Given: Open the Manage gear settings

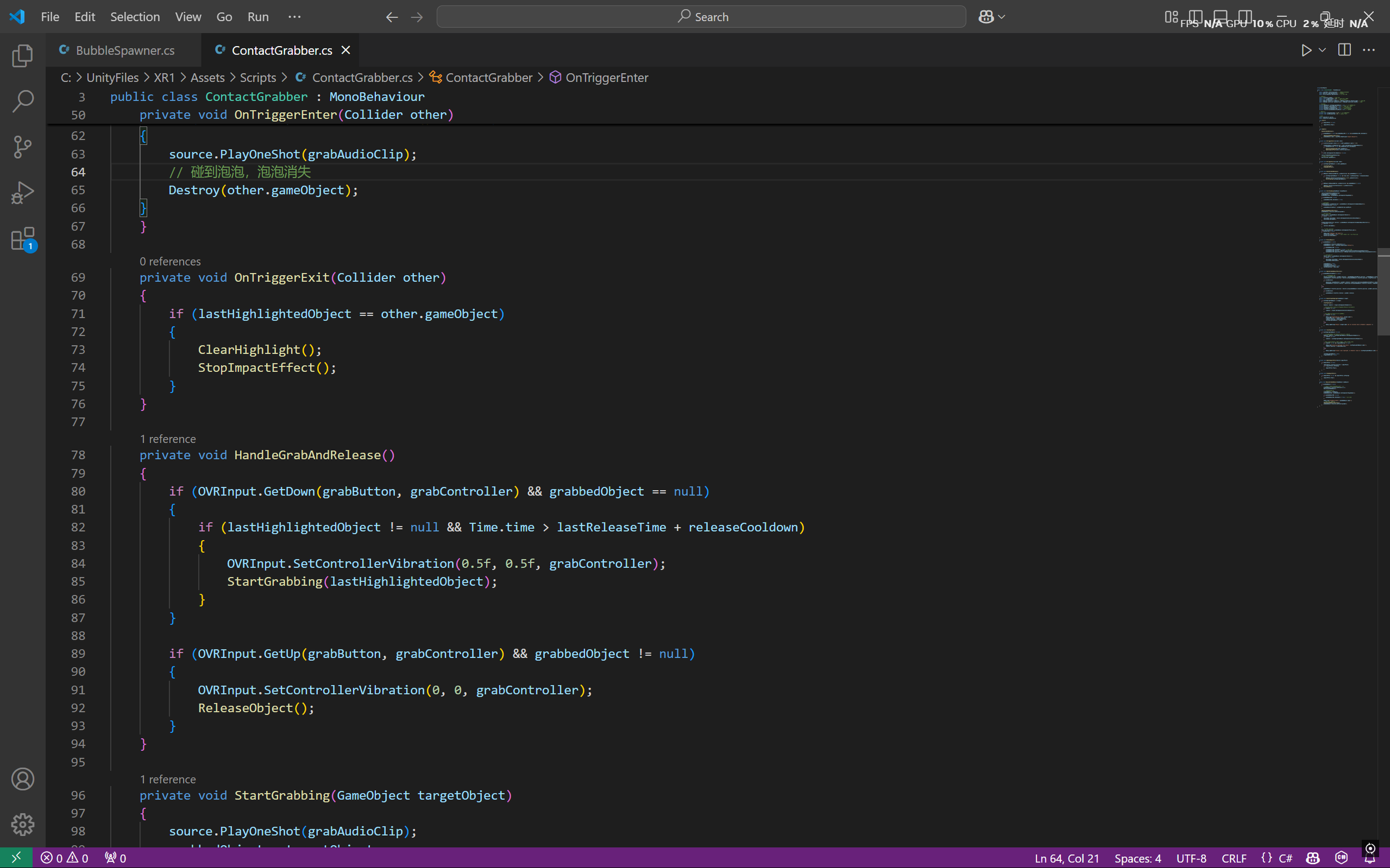Looking at the screenshot, I should 22,824.
